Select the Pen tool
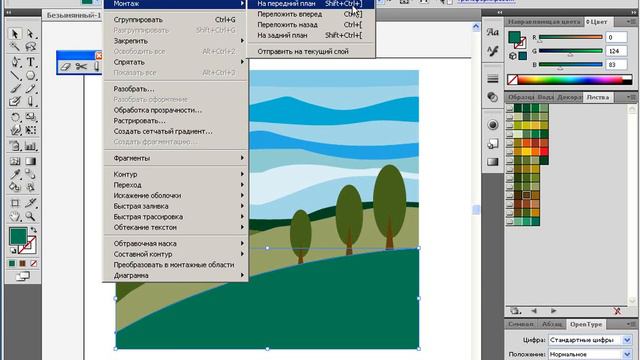The height and width of the screenshot is (360, 640). (x=15, y=62)
